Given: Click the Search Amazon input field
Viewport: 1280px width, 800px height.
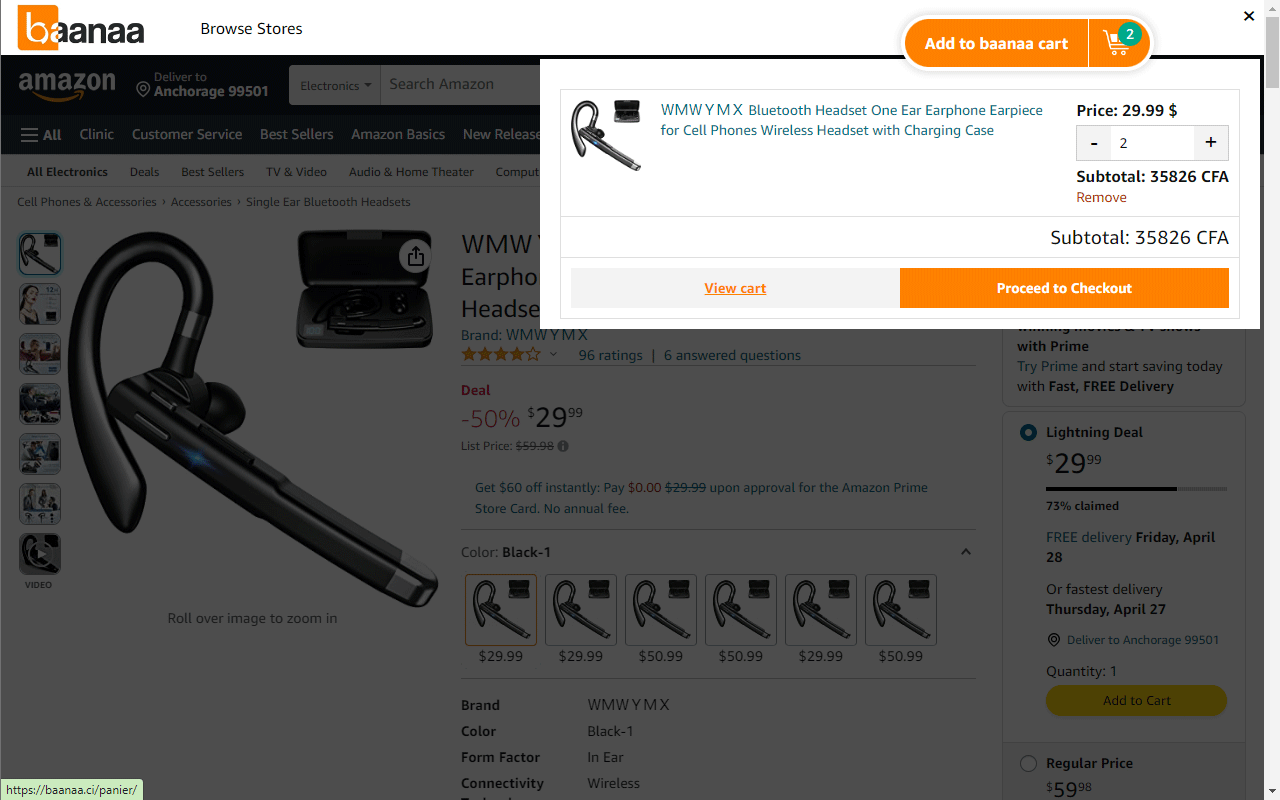Looking at the screenshot, I should [460, 85].
